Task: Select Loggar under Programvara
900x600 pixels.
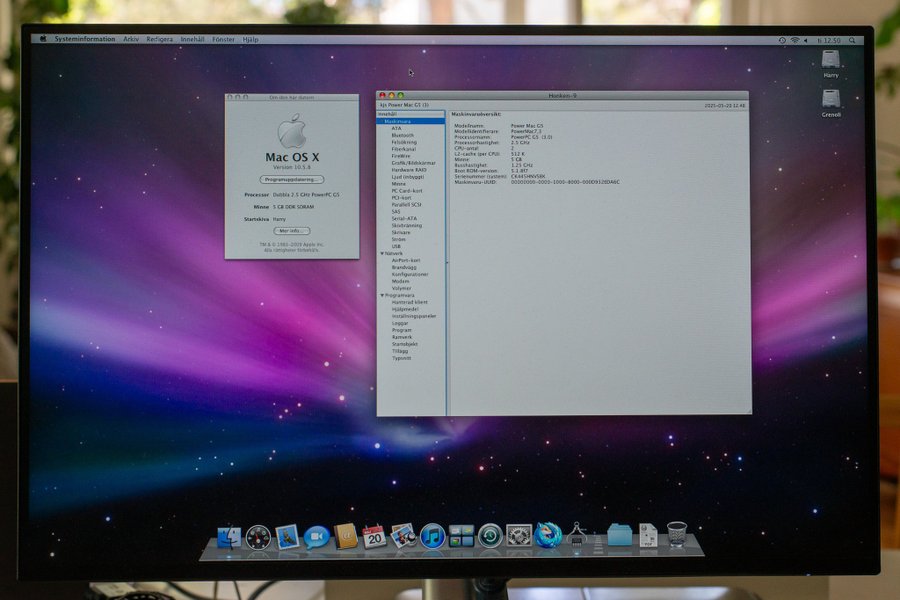Action: coord(399,323)
